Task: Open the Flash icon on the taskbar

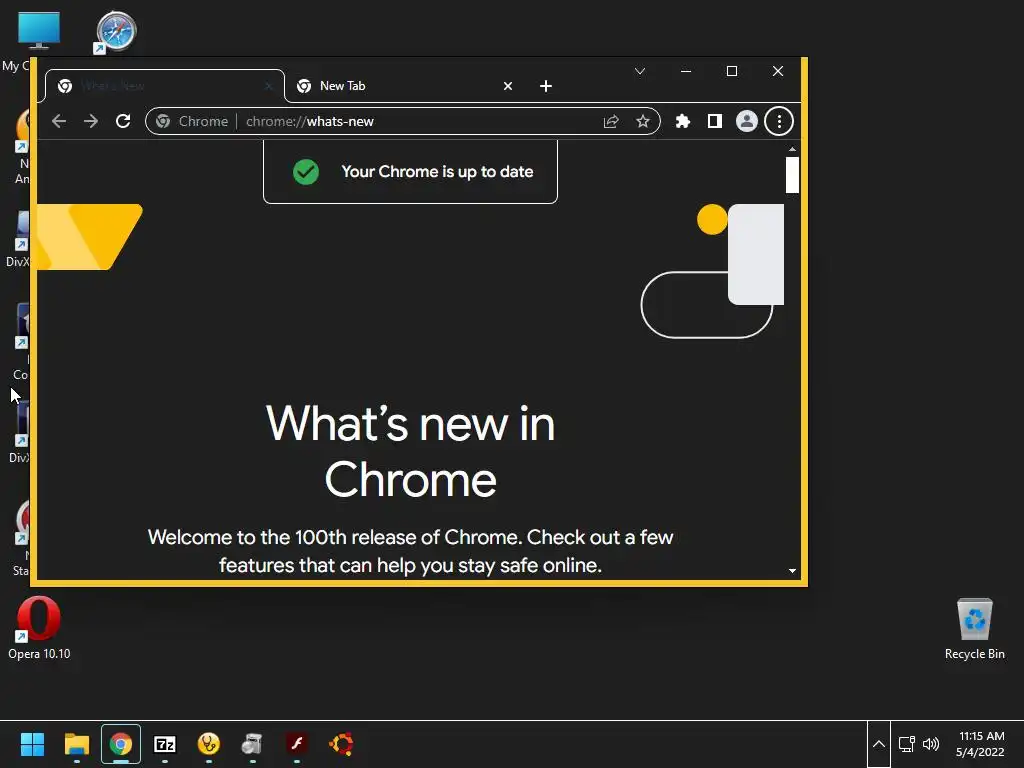Action: pos(296,744)
